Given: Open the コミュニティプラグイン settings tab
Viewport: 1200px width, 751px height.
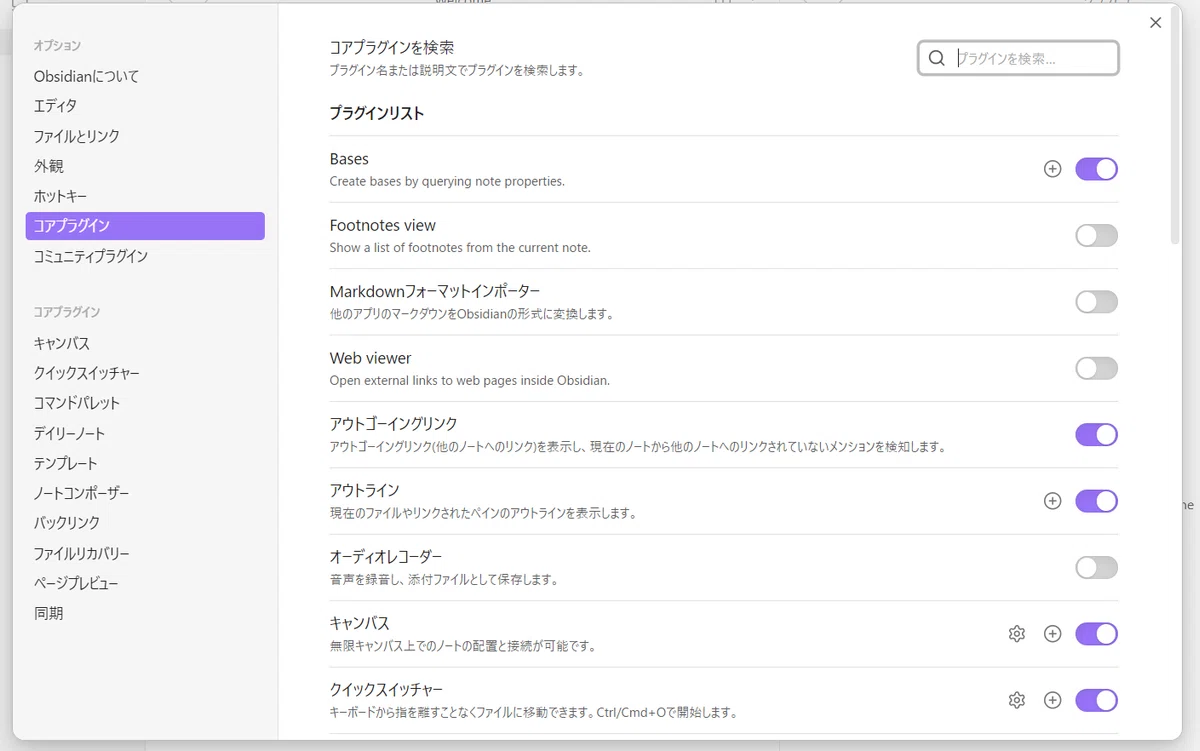Looking at the screenshot, I should [x=145, y=256].
